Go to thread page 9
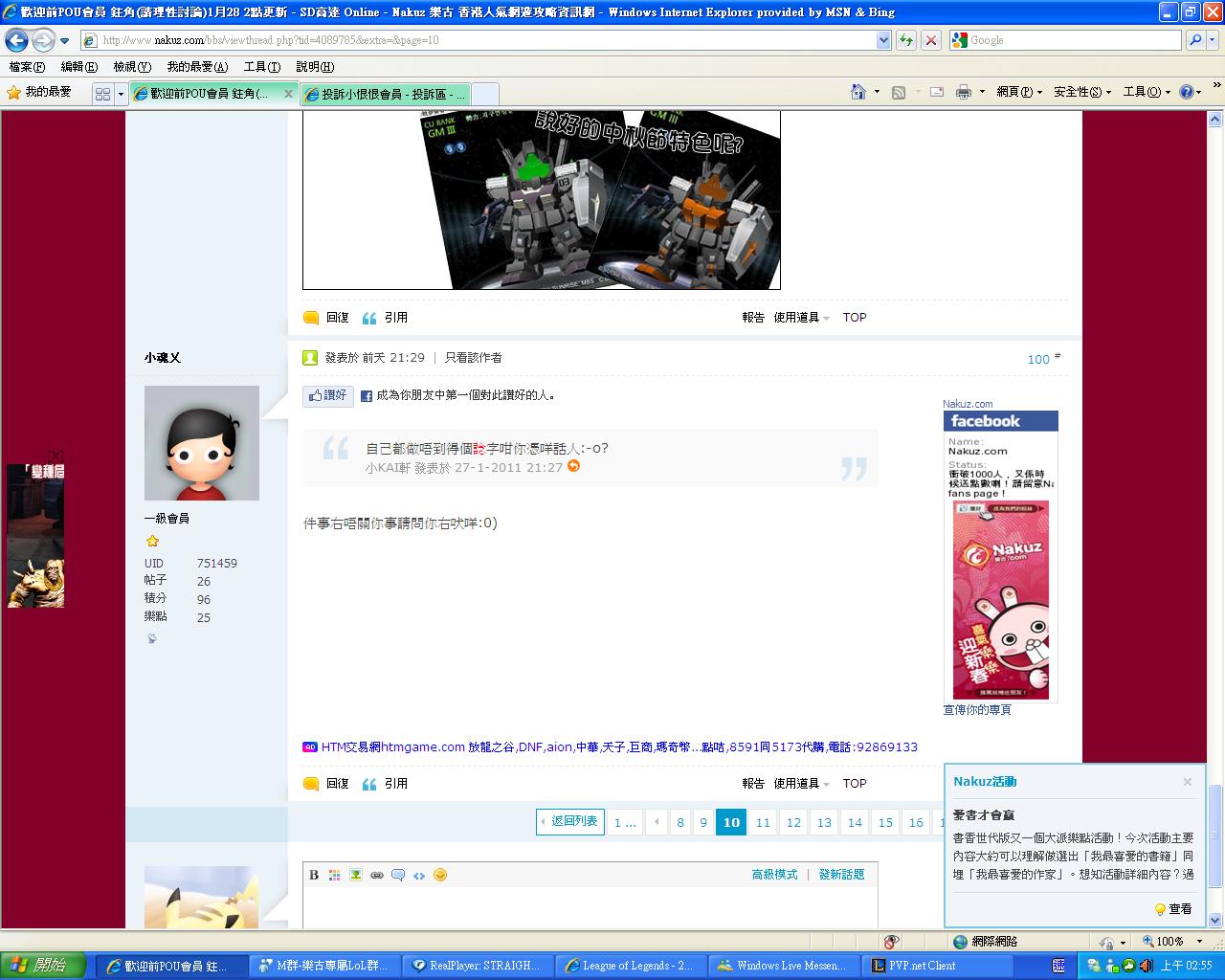Screen dimensions: 1225x980 pos(703,823)
